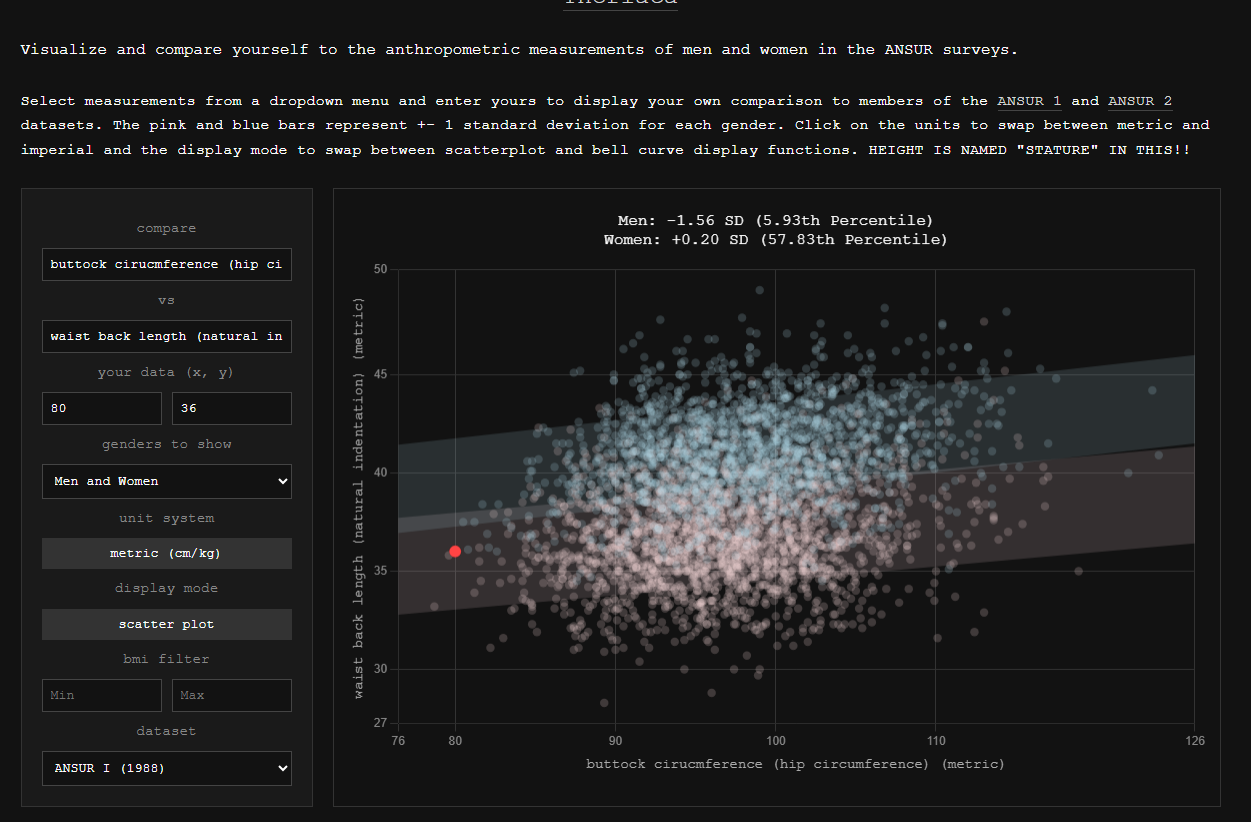Click the 'your data (x, y)' label

click(167, 372)
